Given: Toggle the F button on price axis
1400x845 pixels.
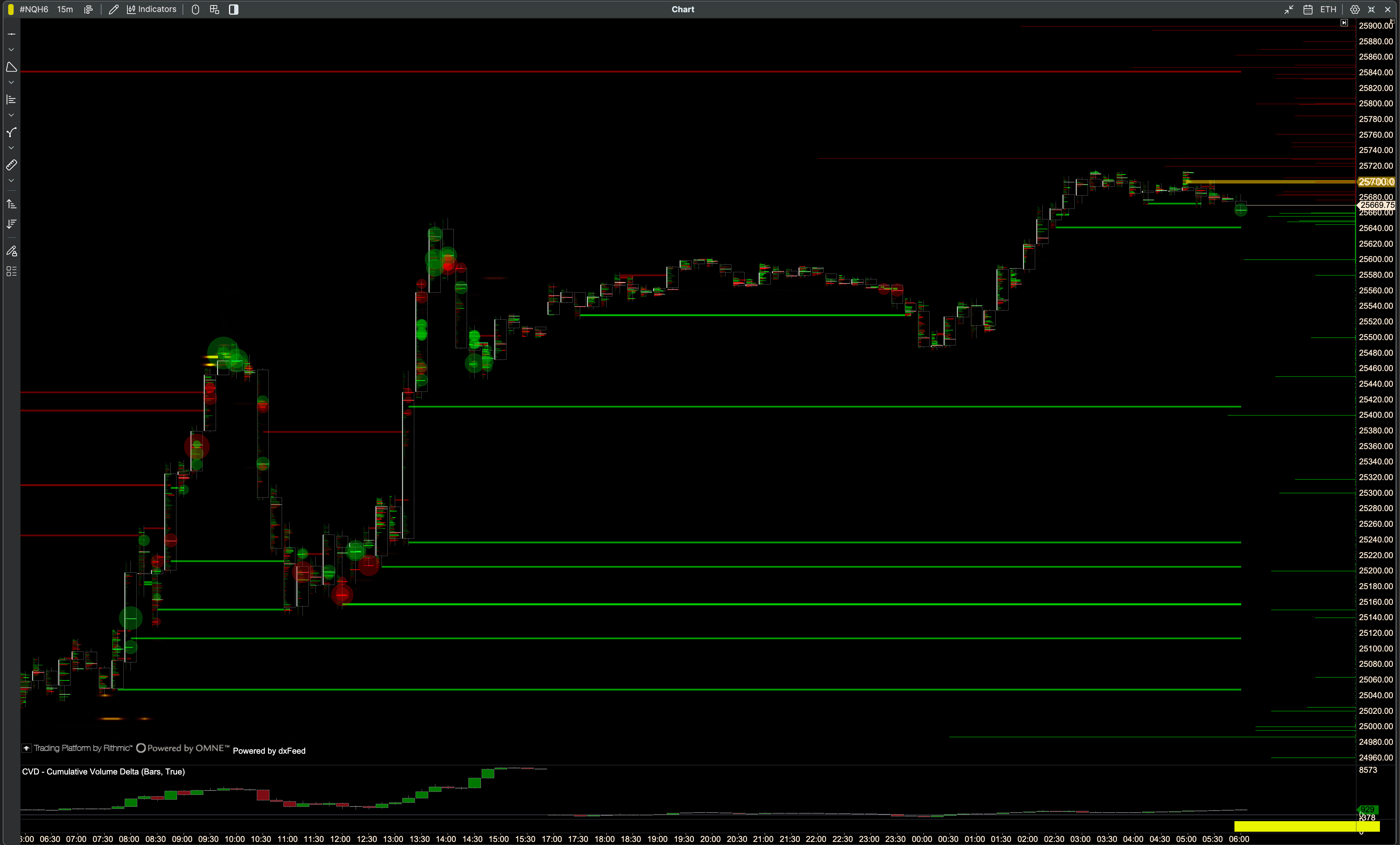Looking at the screenshot, I should point(1392,21).
